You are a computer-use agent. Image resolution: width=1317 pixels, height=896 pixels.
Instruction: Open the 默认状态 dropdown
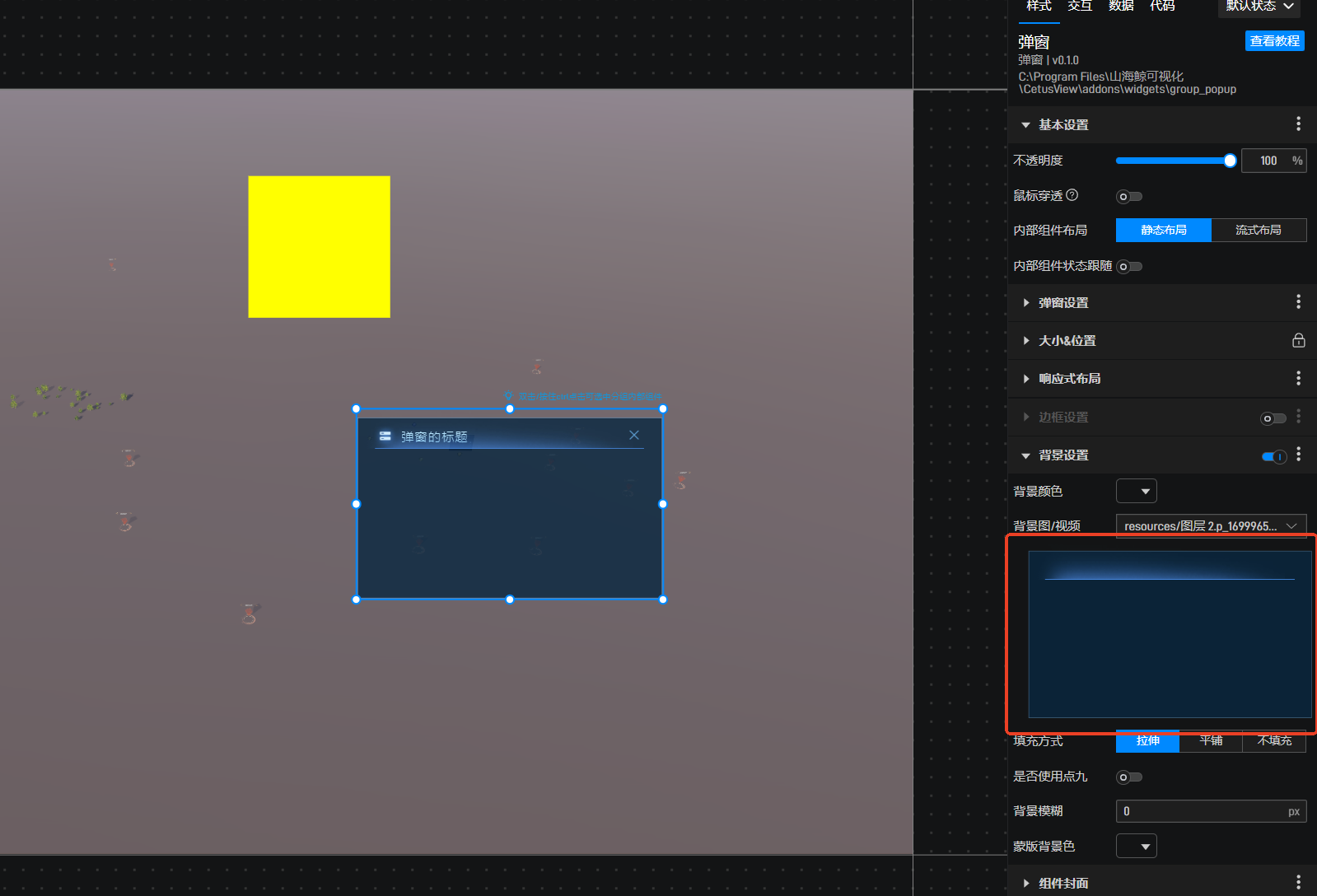pyautogui.click(x=1259, y=7)
